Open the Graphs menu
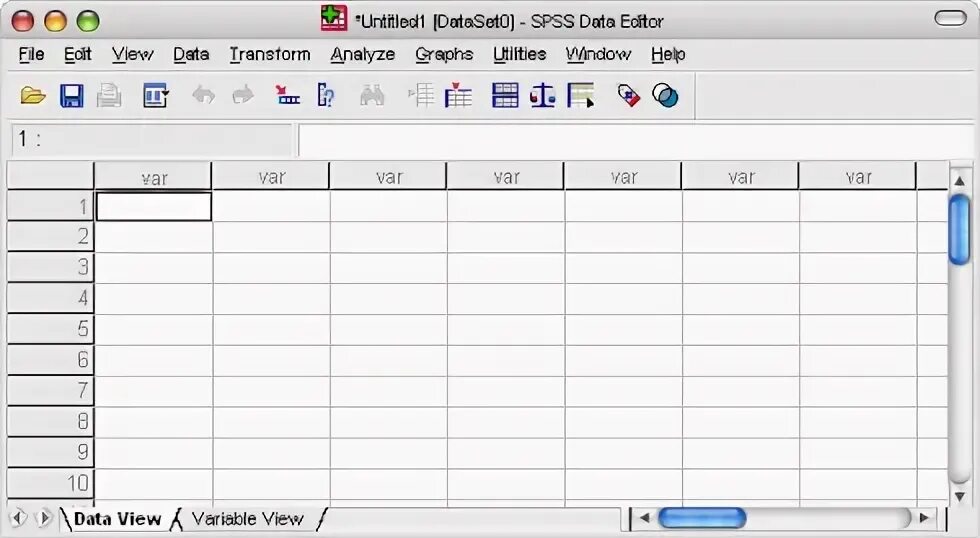The width and height of the screenshot is (980, 538). click(x=444, y=54)
